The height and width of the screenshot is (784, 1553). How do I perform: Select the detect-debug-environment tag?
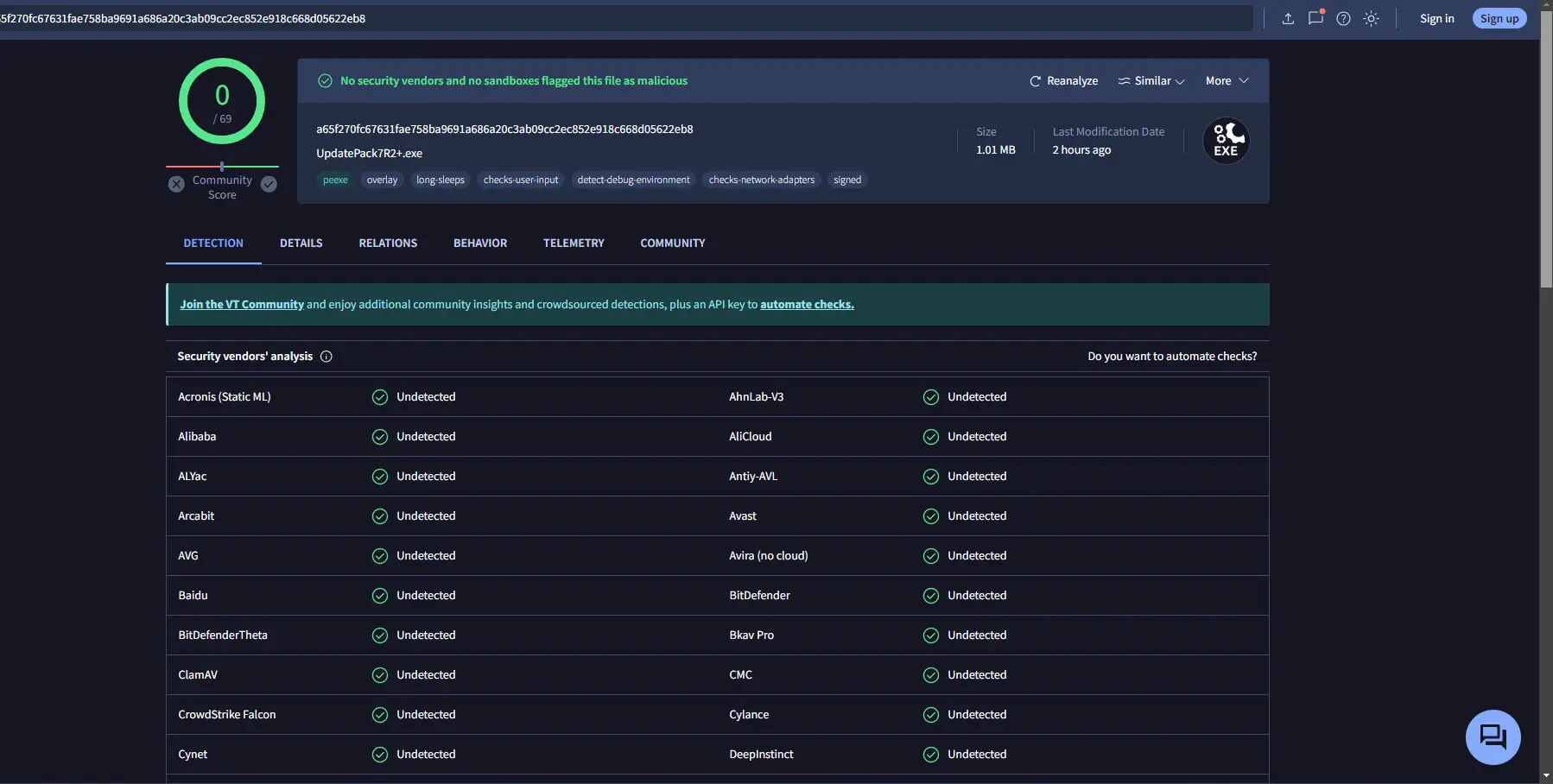[633, 180]
